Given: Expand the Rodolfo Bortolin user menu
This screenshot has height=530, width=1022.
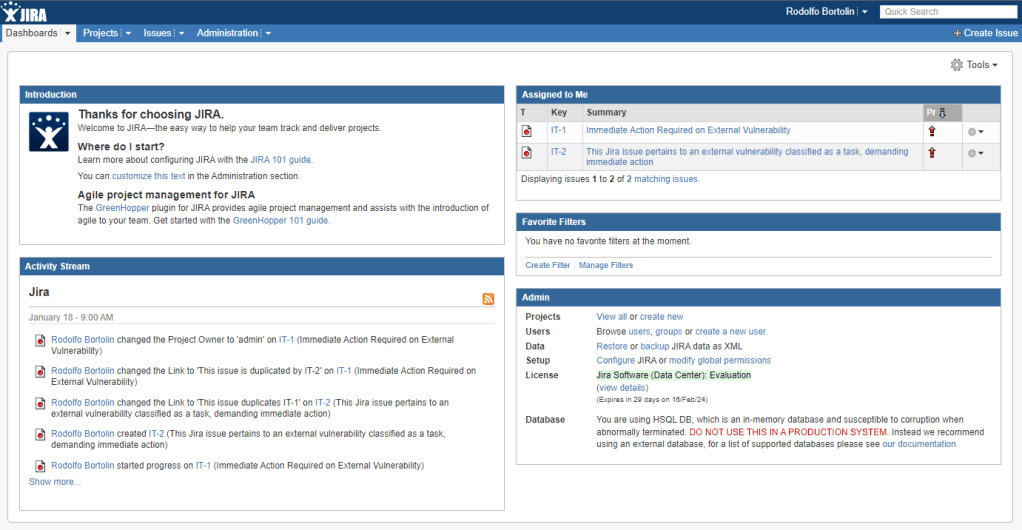Looking at the screenshot, I should click(864, 12).
